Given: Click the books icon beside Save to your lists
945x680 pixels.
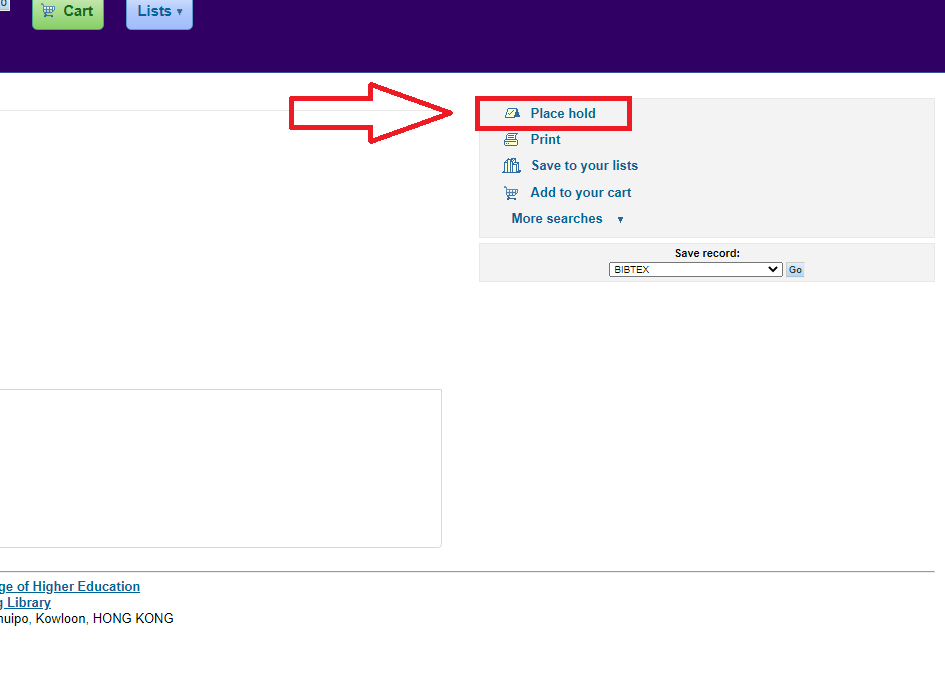Looking at the screenshot, I should (512, 165).
